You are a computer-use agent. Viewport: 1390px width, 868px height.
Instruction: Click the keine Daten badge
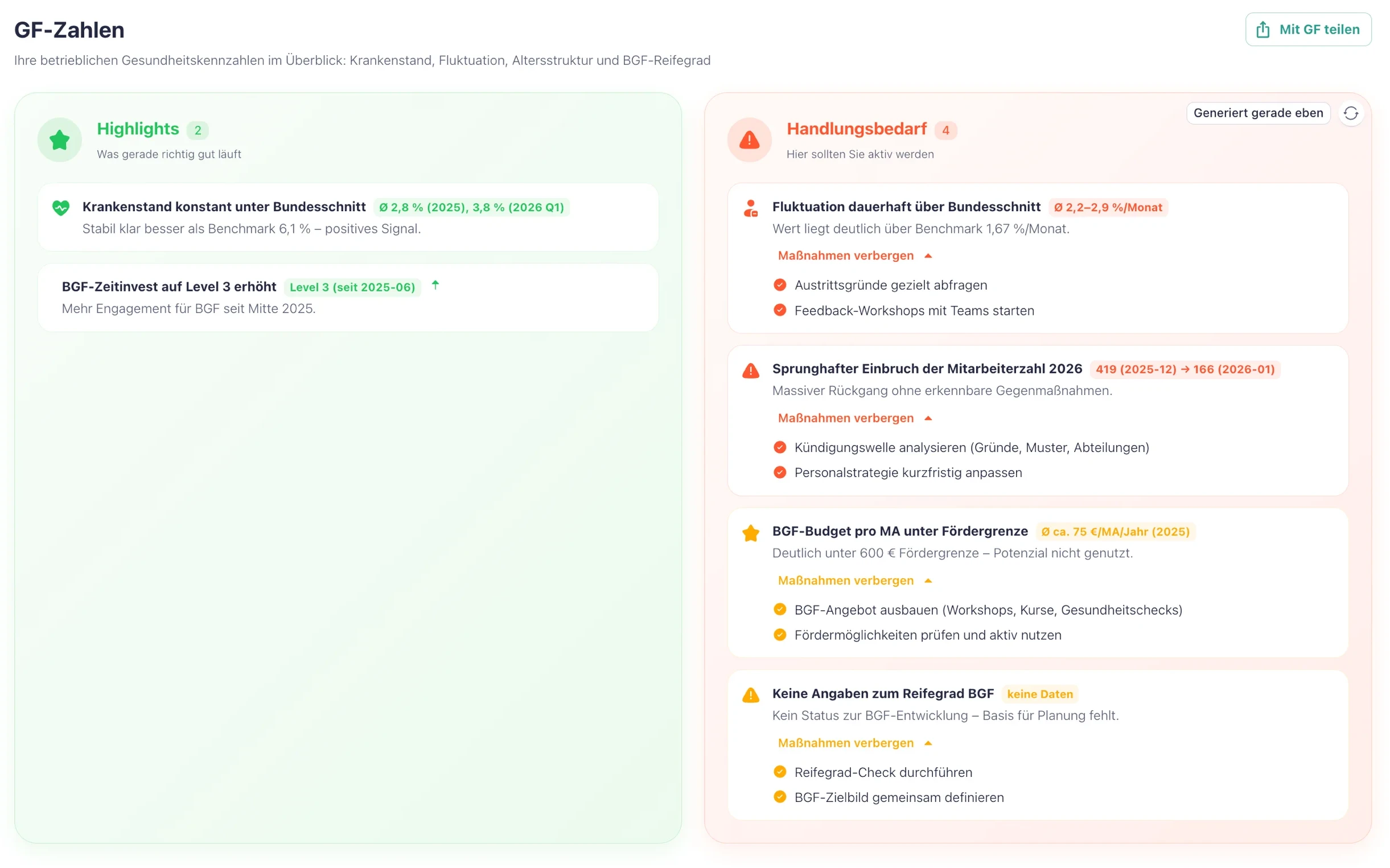point(1039,694)
